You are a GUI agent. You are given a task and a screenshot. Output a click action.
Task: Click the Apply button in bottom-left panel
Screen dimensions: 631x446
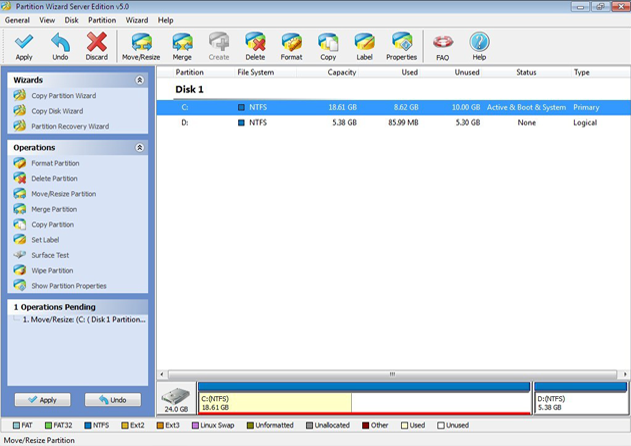[41, 400]
